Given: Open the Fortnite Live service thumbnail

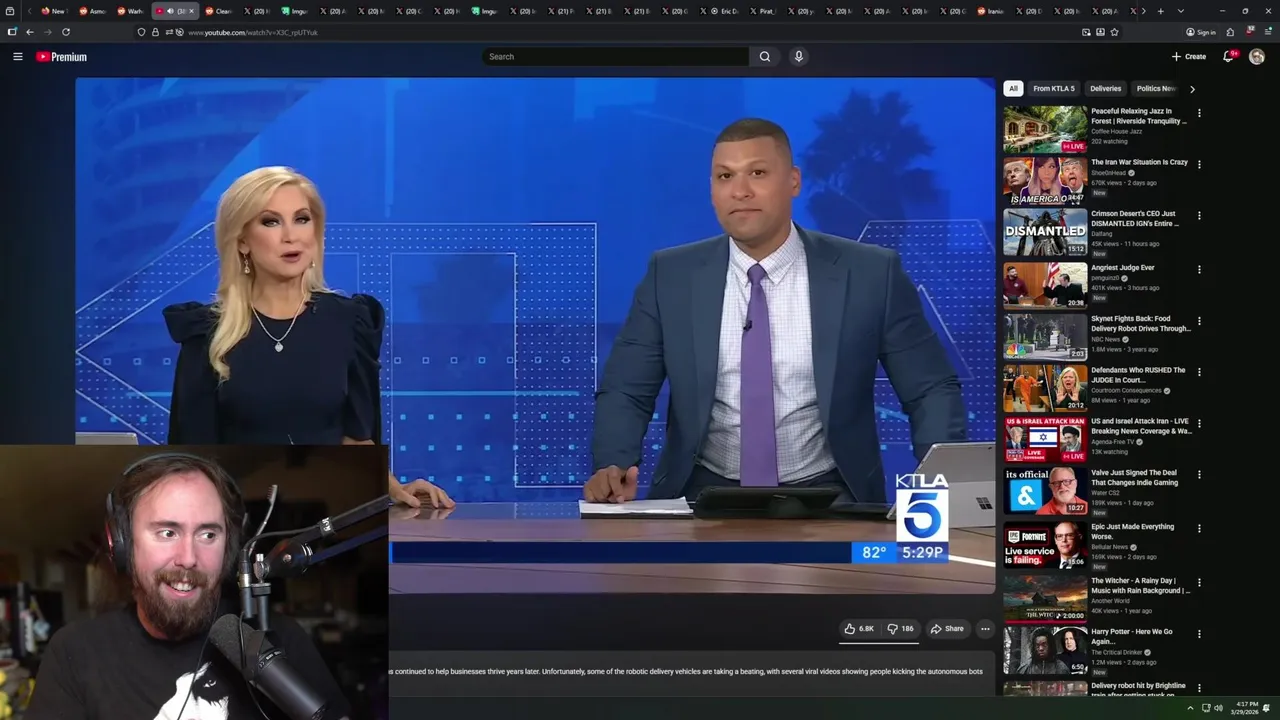Looking at the screenshot, I should pyautogui.click(x=1045, y=545).
